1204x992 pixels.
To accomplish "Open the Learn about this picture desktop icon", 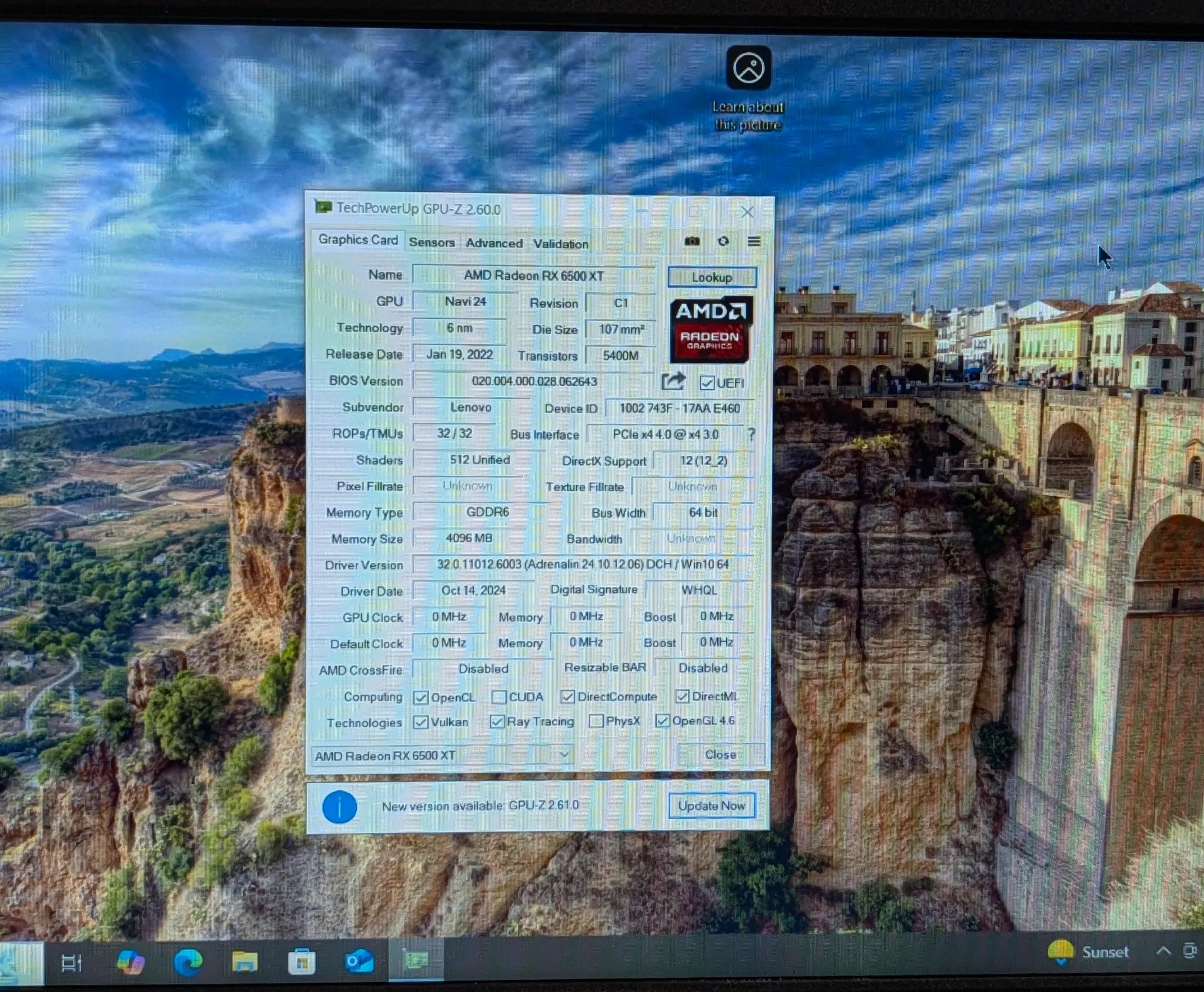I will coord(748,89).
